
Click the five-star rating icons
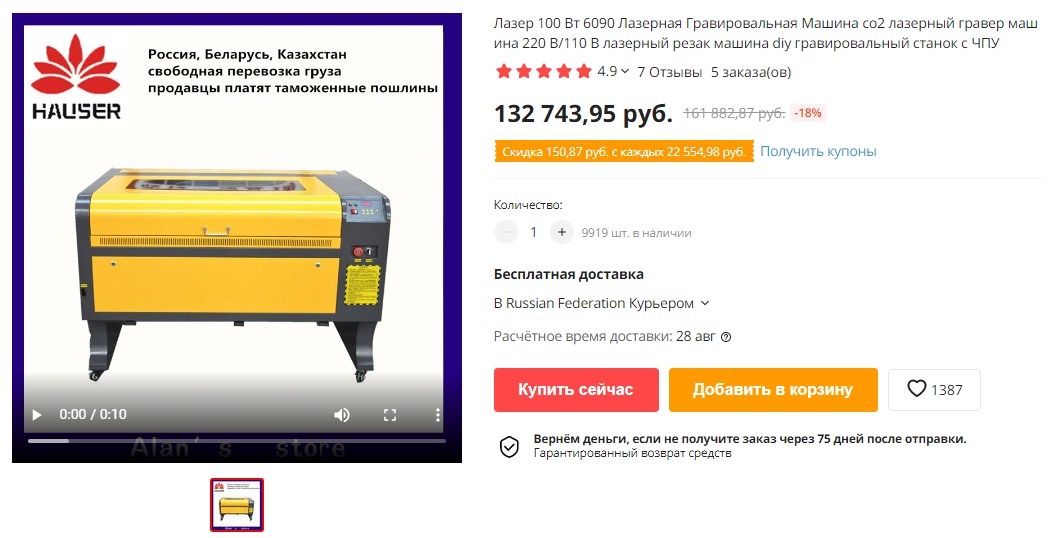click(543, 71)
